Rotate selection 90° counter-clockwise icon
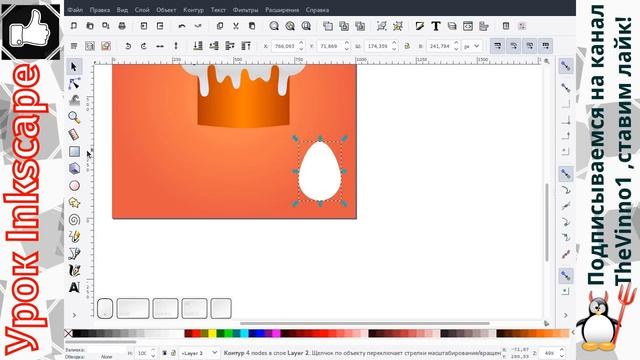640x360 pixels. pyautogui.click(x=128, y=46)
